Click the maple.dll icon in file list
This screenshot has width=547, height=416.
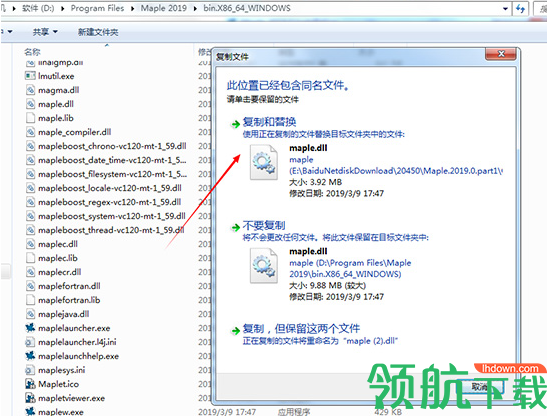[x=30, y=104]
